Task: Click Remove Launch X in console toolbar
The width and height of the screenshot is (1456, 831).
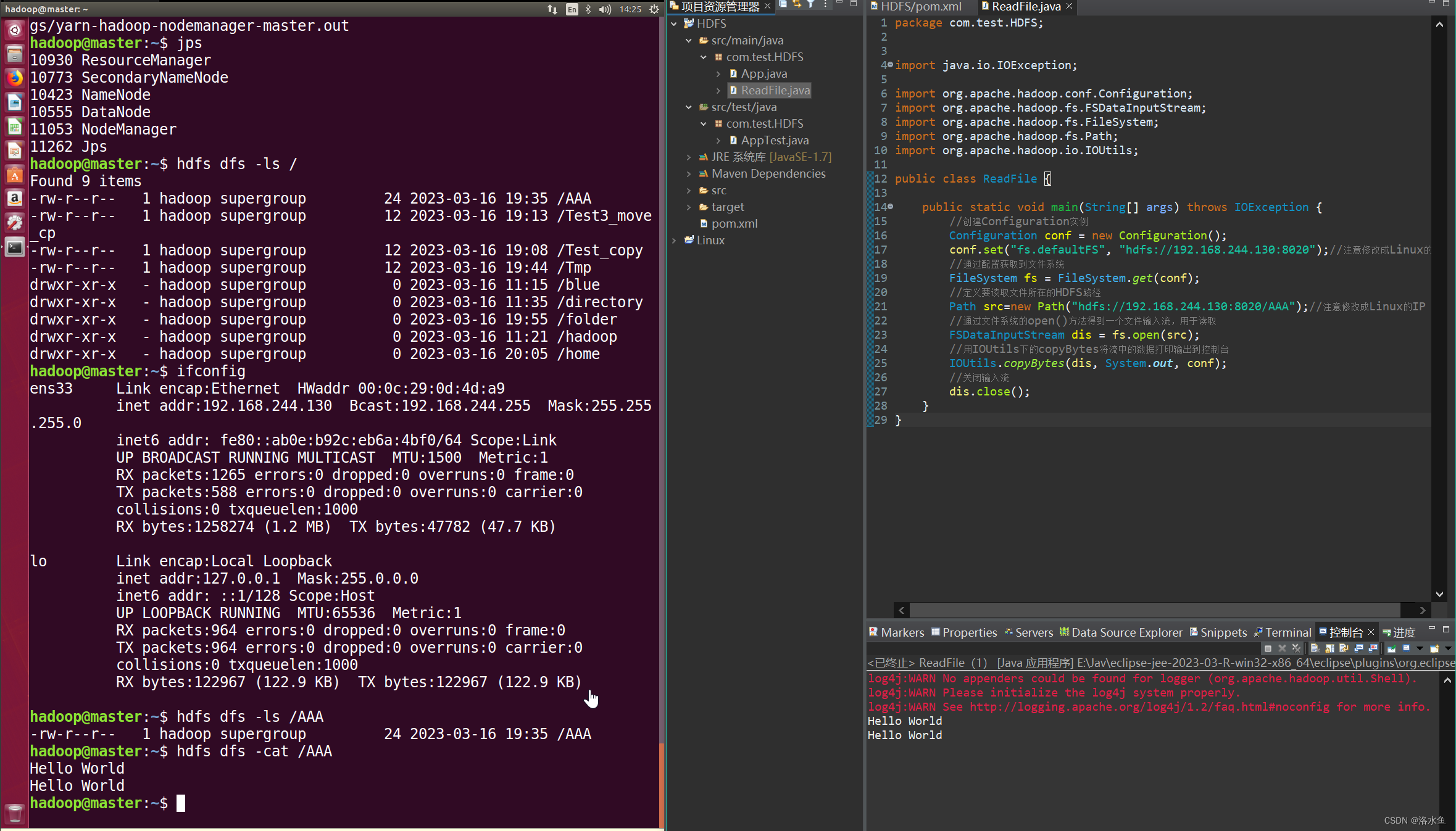Action: pyautogui.click(x=1282, y=648)
